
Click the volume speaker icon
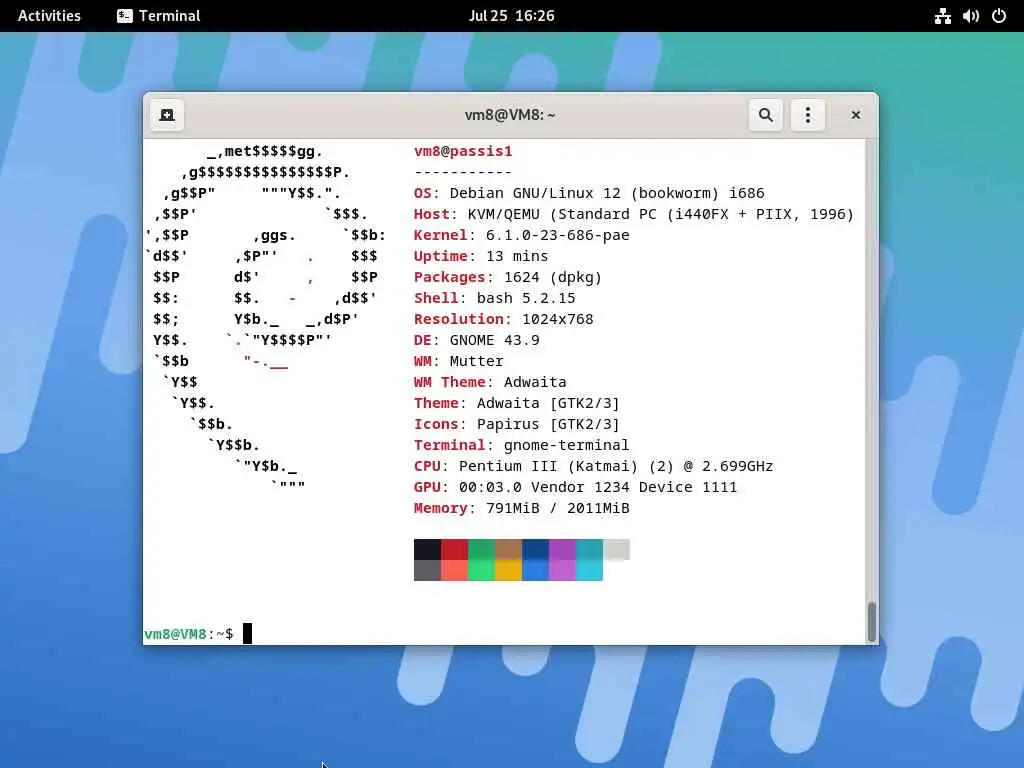tap(970, 16)
